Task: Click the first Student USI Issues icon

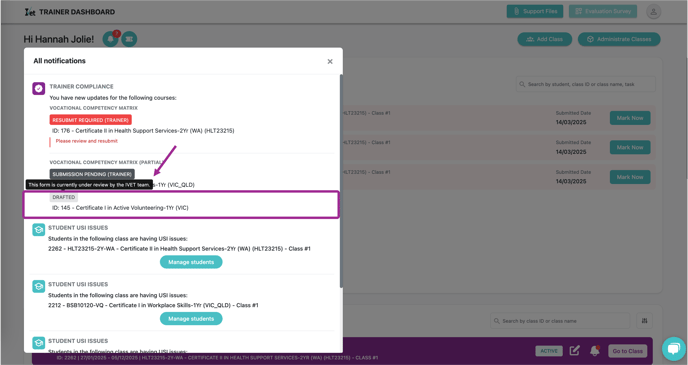Action: (39, 229)
